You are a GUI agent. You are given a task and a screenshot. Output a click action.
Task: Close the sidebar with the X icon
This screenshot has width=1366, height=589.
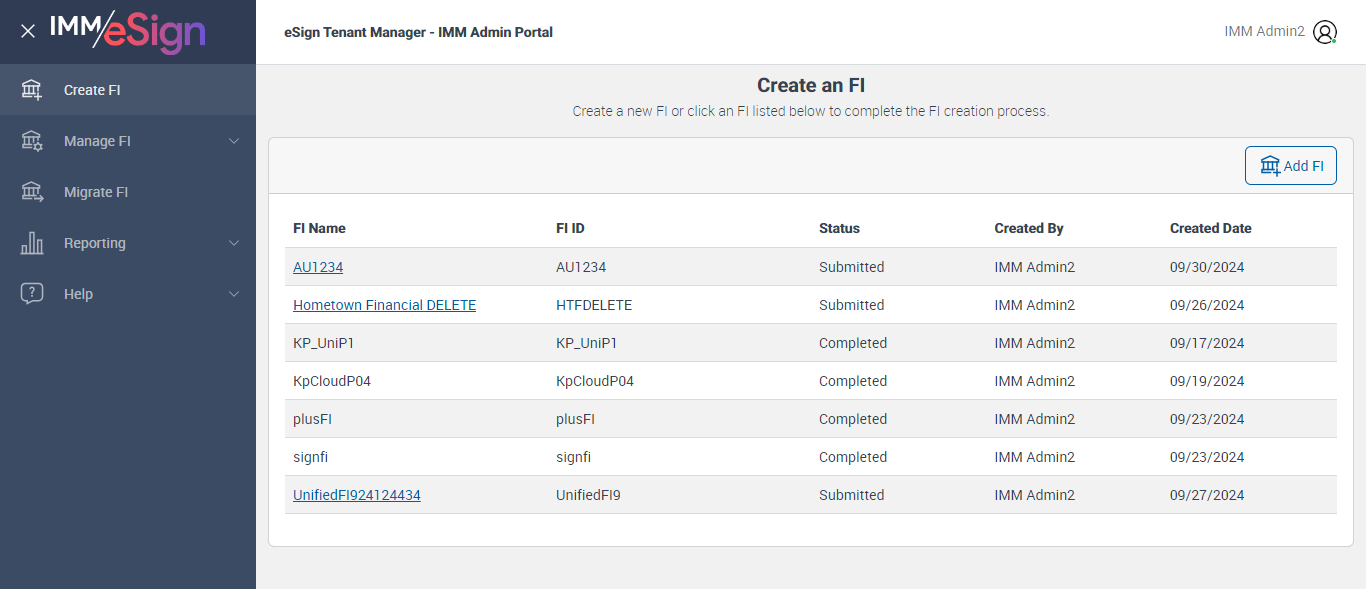point(28,31)
